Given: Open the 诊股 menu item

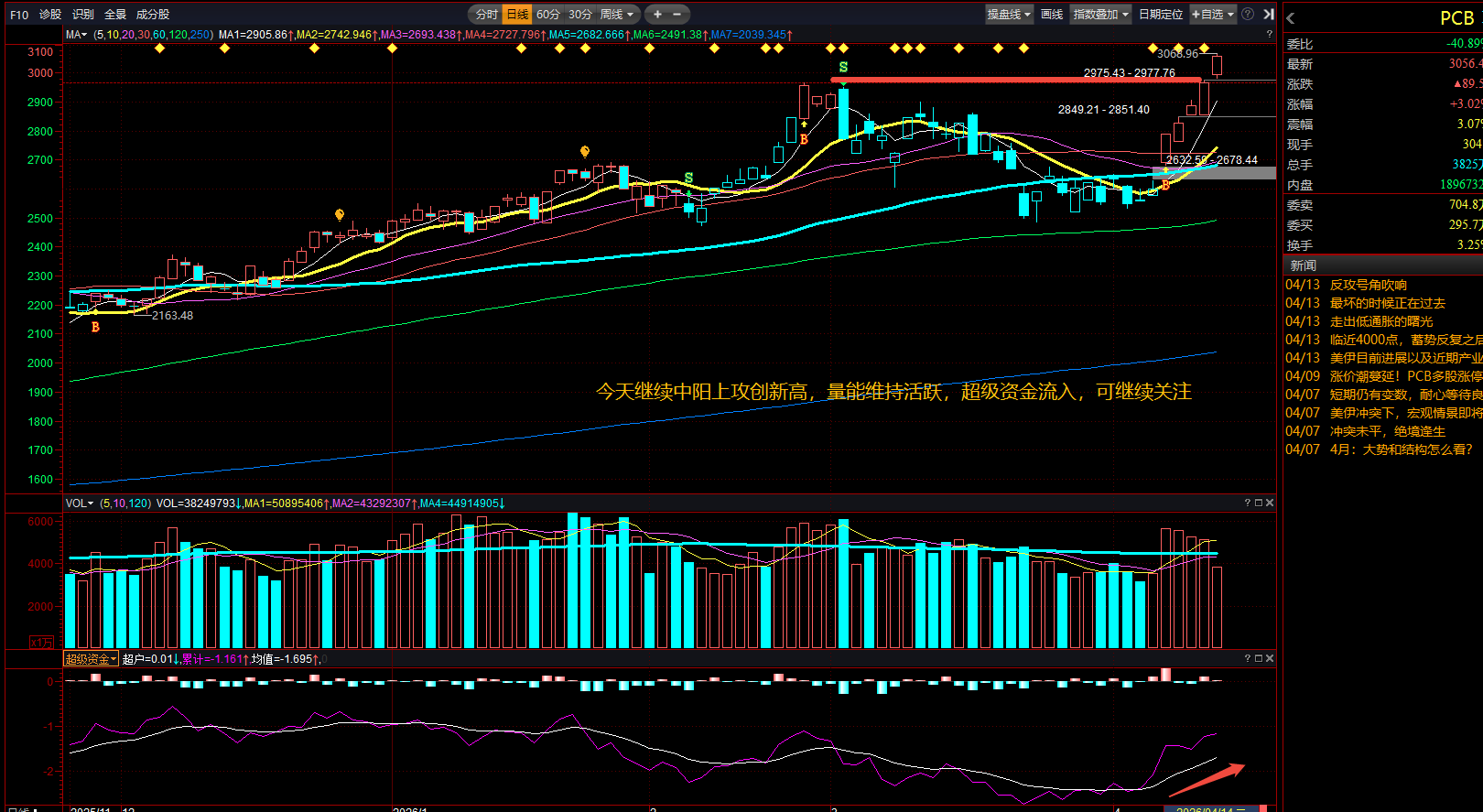Looking at the screenshot, I should tap(50, 15).
